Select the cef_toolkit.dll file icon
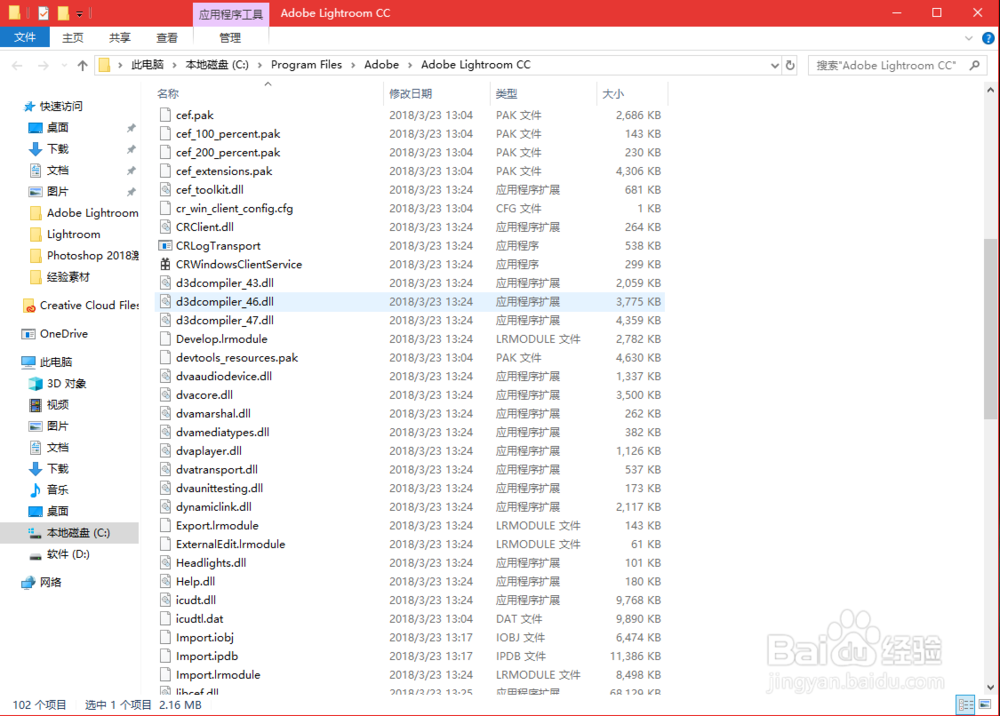The height and width of the screenshot is (716, 1000). (x=165, y=189)
